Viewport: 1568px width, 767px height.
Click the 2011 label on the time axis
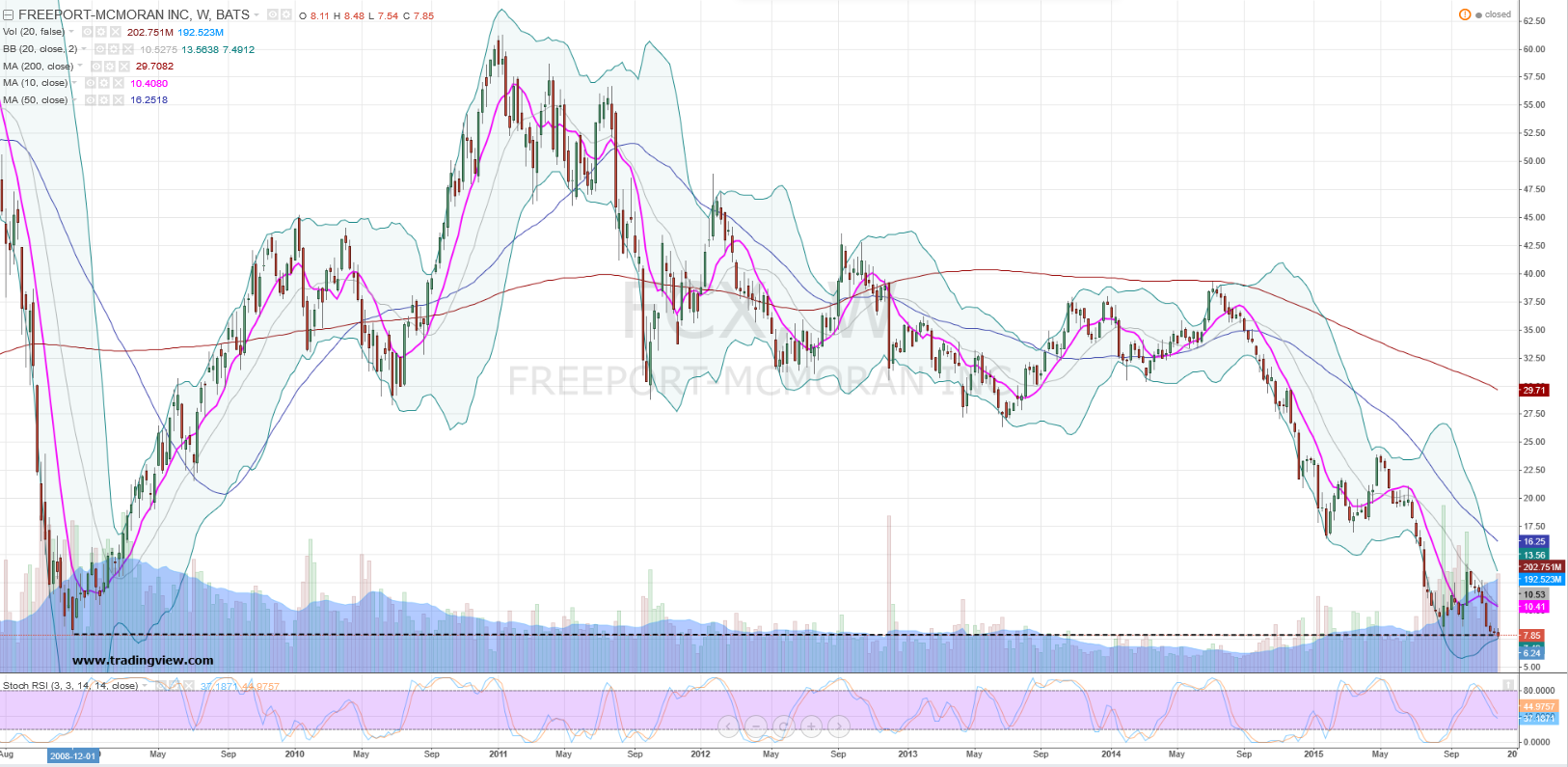pyautogui.click(x=499, y=754)
